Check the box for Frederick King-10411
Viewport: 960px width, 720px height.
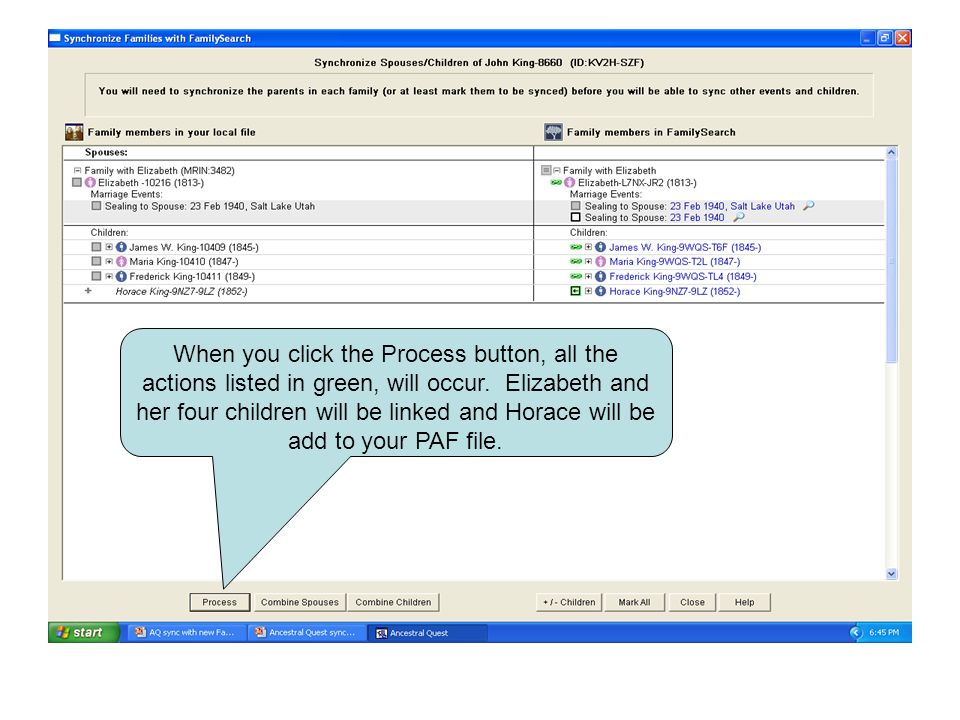tap(96, 277)
